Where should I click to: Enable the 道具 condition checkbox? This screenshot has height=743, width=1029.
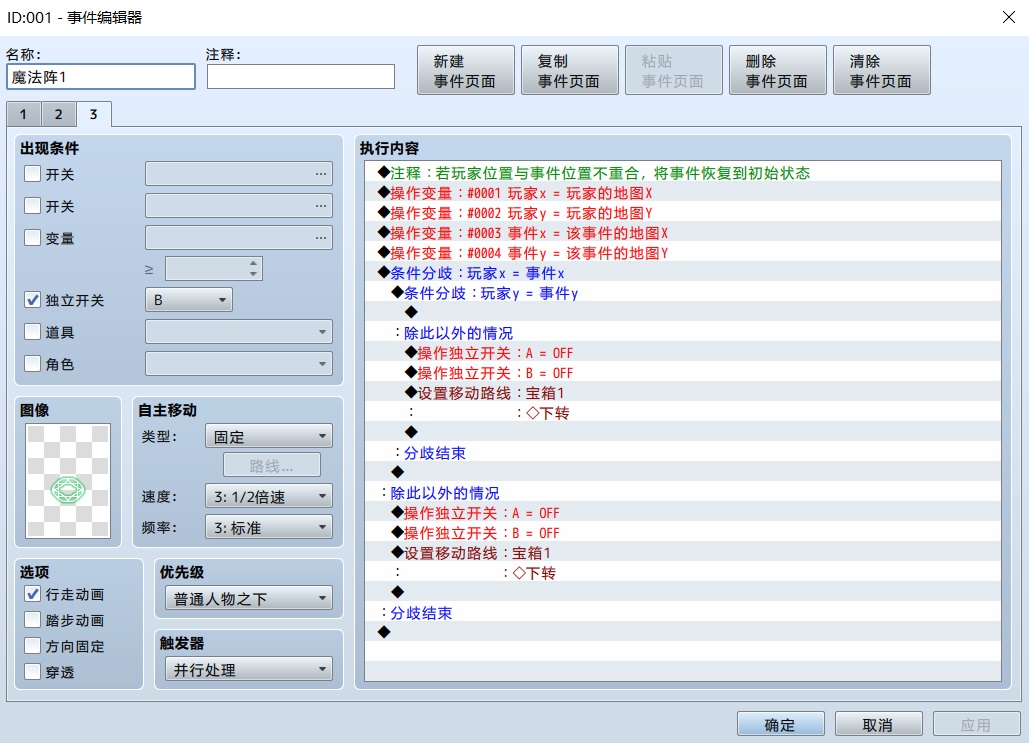click(x=32, y=331)
